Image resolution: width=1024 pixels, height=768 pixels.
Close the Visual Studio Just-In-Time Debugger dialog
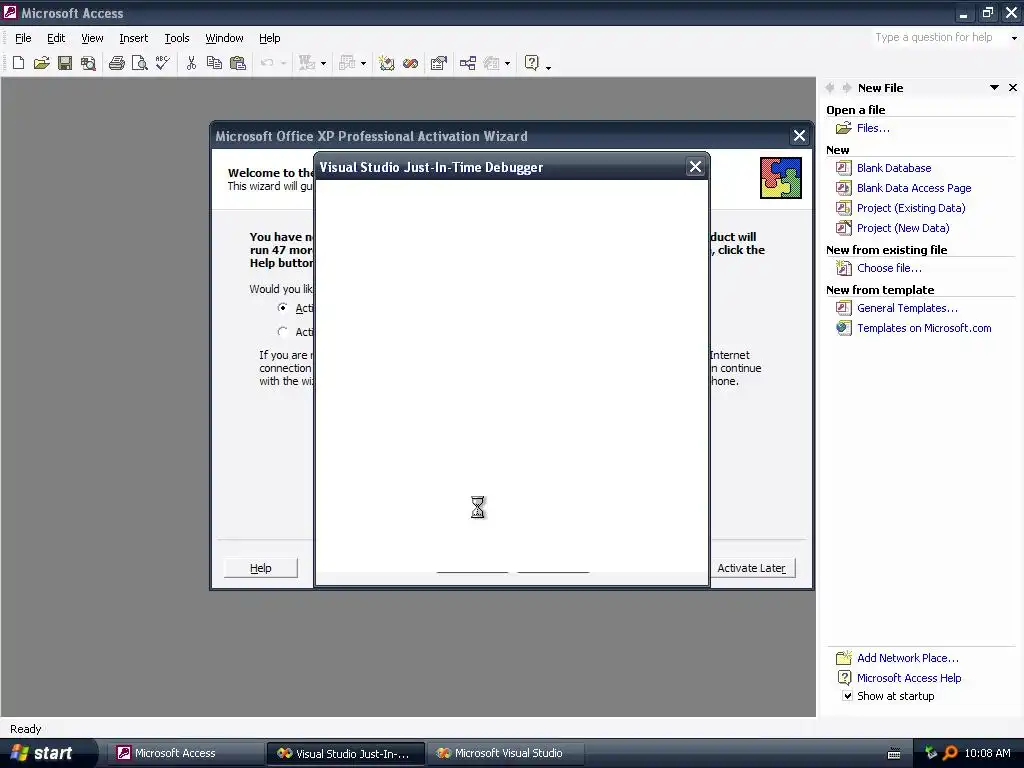(x=696, y=167)
